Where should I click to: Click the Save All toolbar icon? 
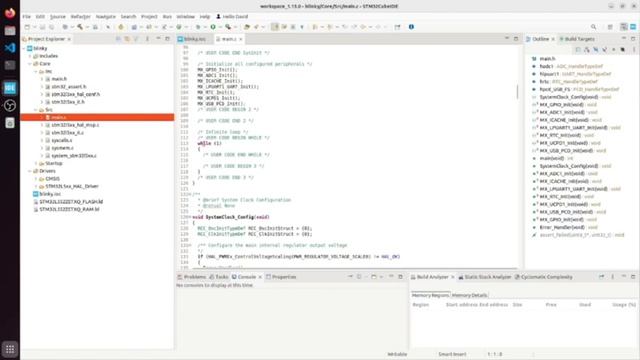point(51,27)
